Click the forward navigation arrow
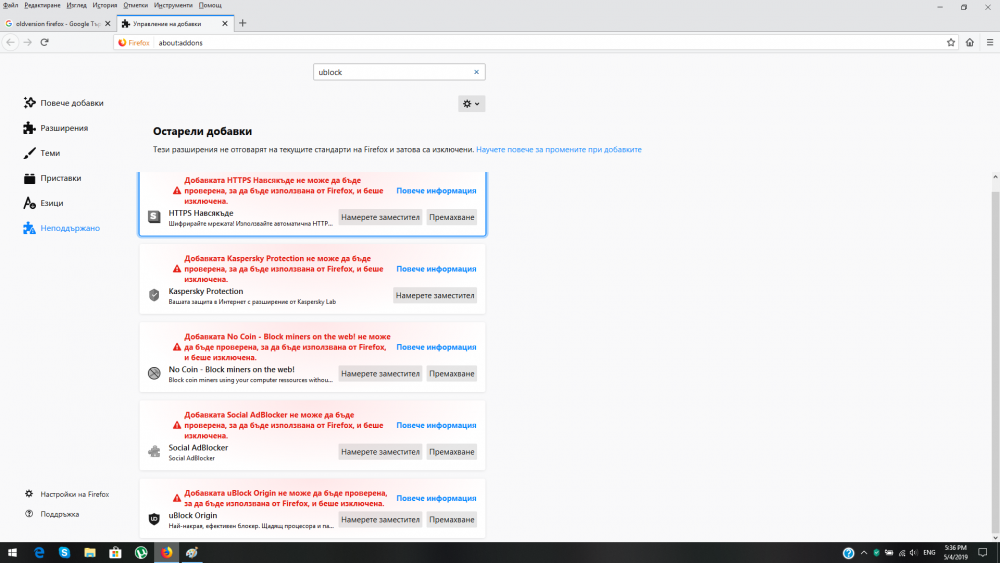The width and height of the screenshot is (1000, 563). 27,42
